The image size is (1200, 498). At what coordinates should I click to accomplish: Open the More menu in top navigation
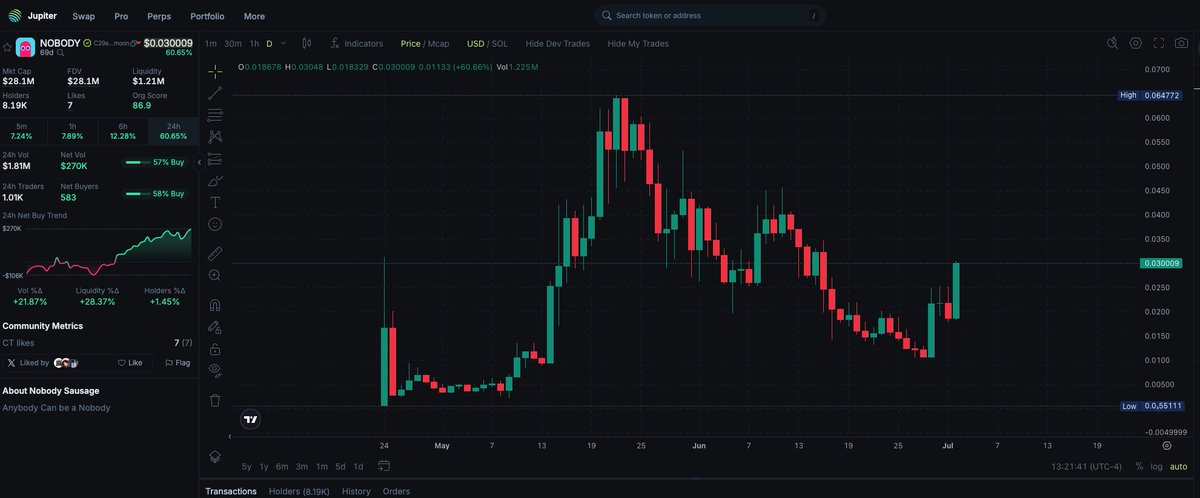point(254,16)
